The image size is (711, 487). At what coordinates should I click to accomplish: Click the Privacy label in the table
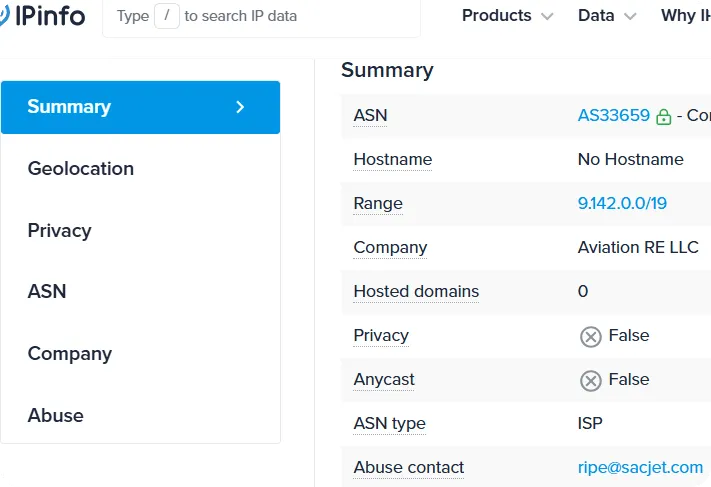coord(381,336)
